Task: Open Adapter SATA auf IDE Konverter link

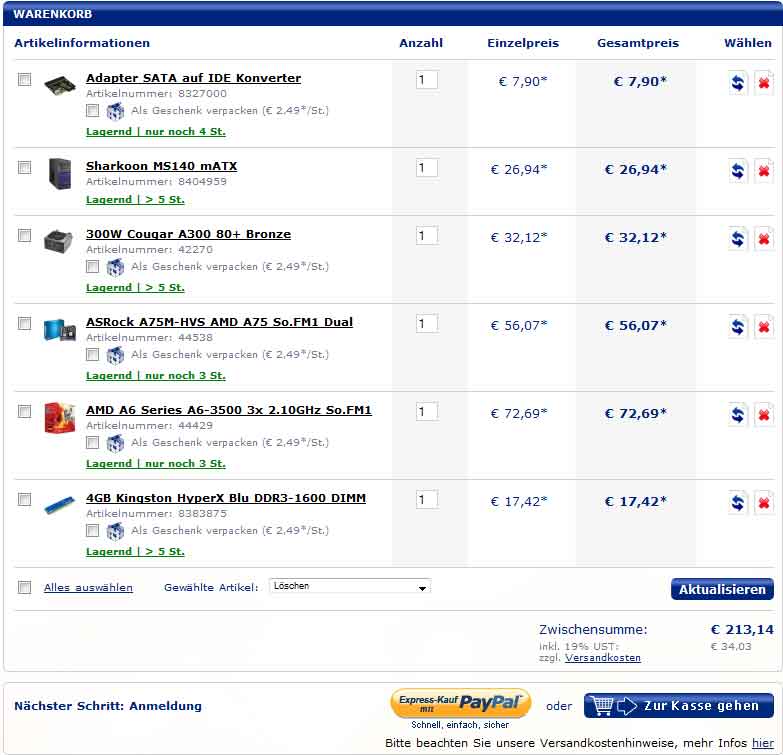Action: [193, 78]
